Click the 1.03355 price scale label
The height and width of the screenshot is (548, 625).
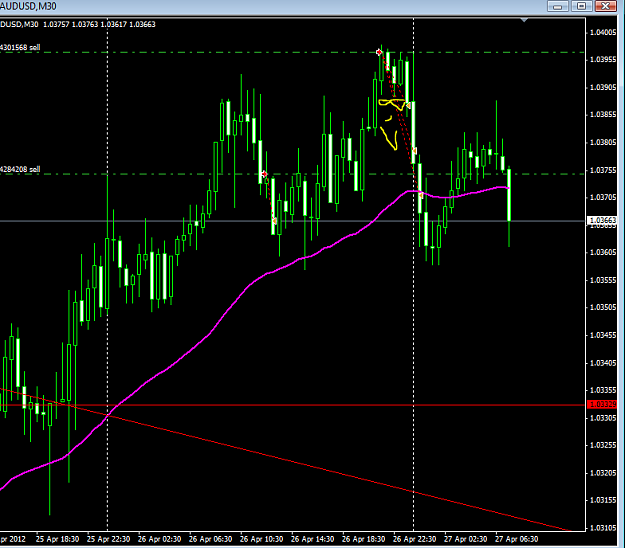pos(603,390)
